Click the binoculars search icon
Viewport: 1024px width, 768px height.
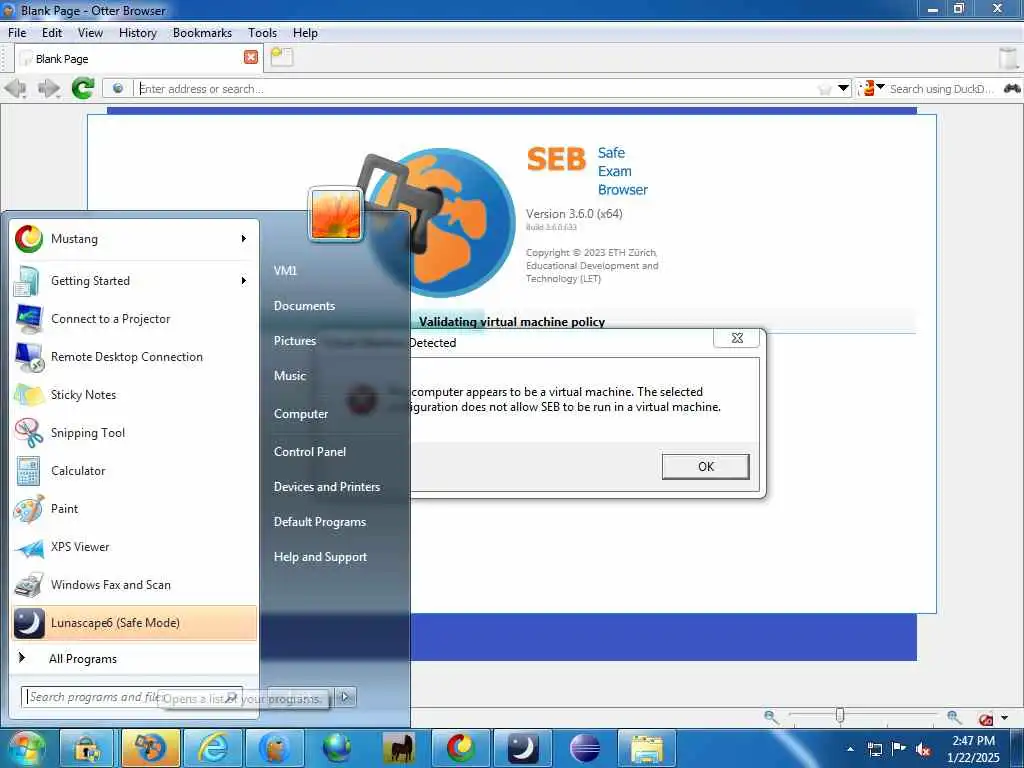[x=1012, y=88]
